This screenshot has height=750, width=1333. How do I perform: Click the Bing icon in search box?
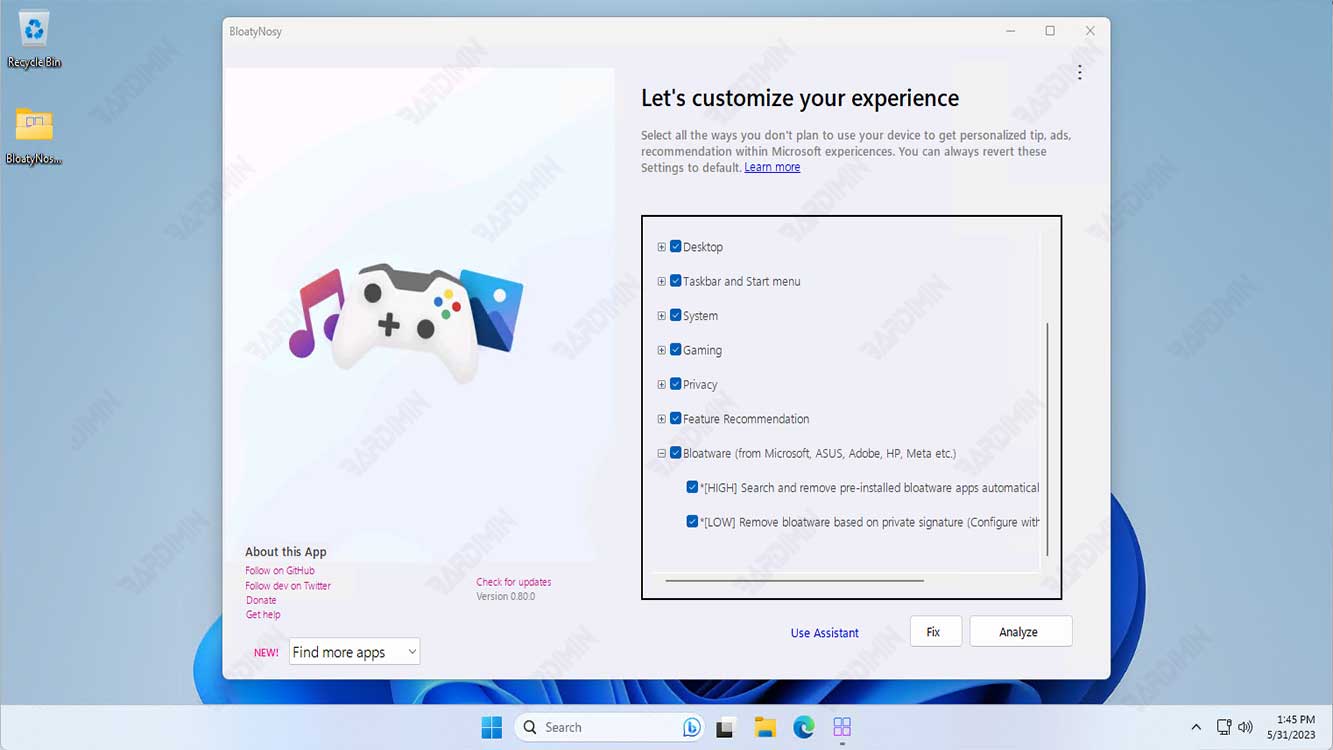pos(691,727)
